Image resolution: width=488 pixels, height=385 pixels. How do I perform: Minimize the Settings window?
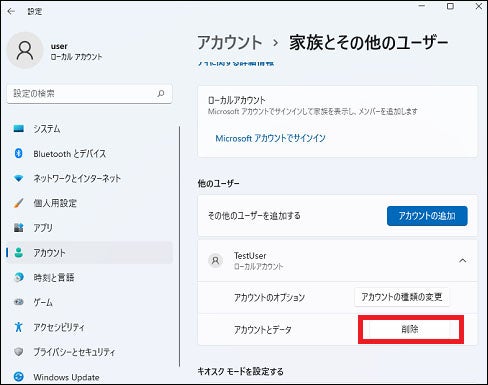click(x=422, y=6)
